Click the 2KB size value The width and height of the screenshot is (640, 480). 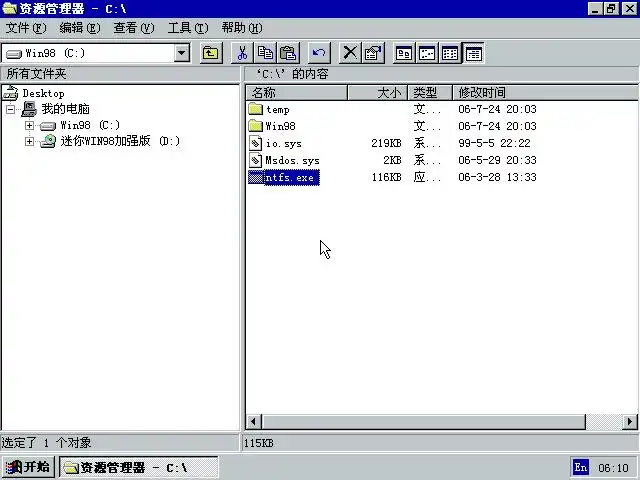pos(392,160)
